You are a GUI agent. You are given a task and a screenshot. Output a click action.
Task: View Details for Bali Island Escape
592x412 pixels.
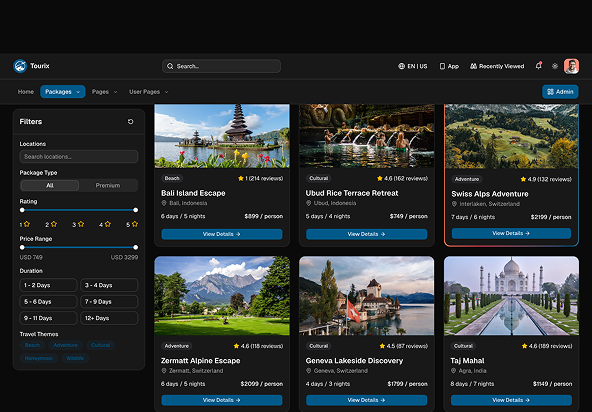[x=222, y=234]
